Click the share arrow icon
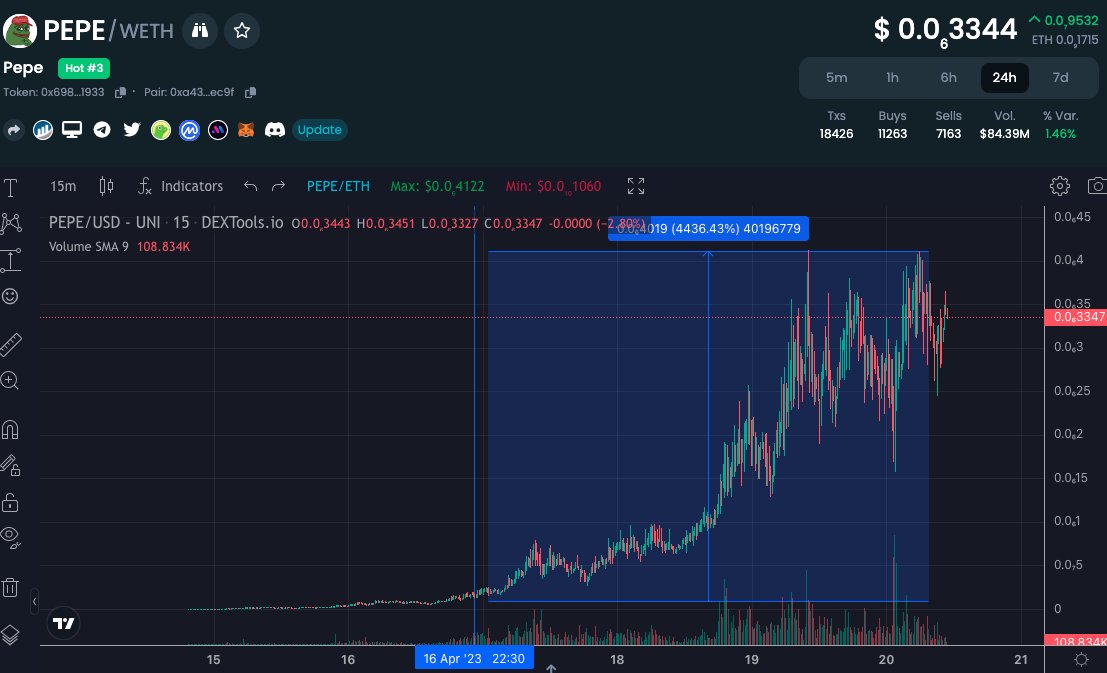 [13, 130]
